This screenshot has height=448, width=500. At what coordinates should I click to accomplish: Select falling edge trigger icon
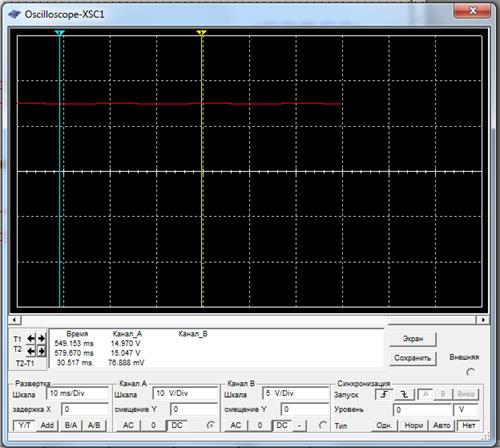point(405,395)
